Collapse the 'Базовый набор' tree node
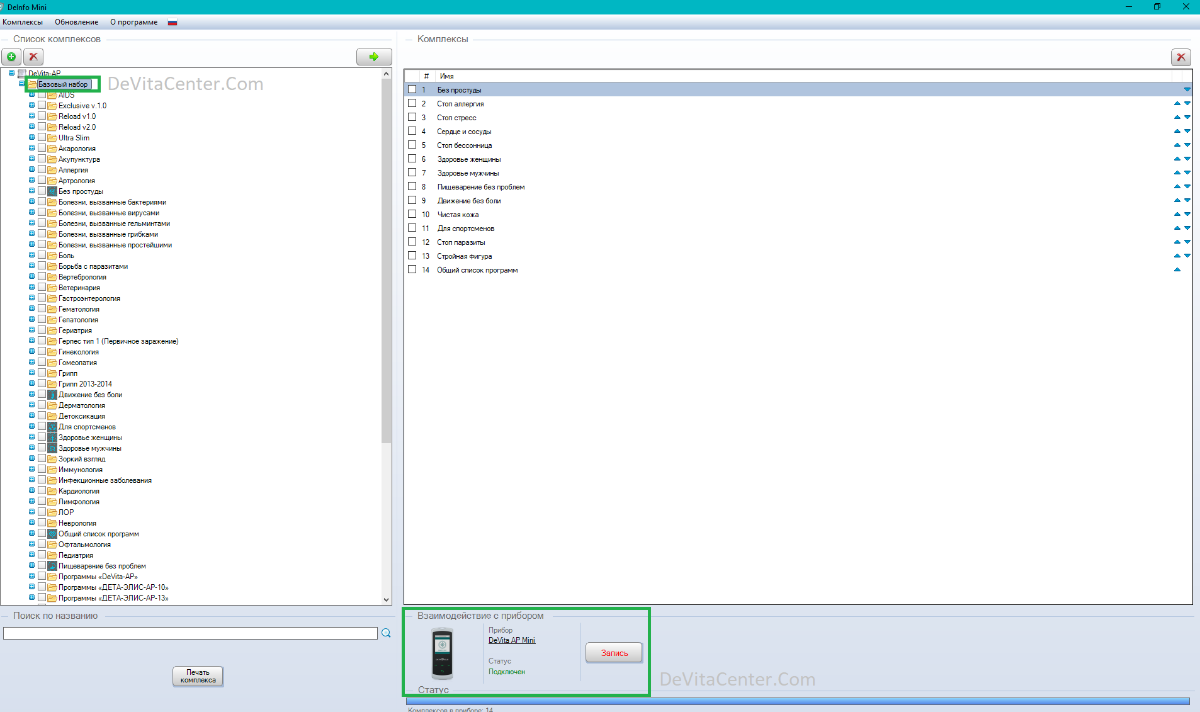Viewport: 1200px width, 712px height. (x=21, y=84)
